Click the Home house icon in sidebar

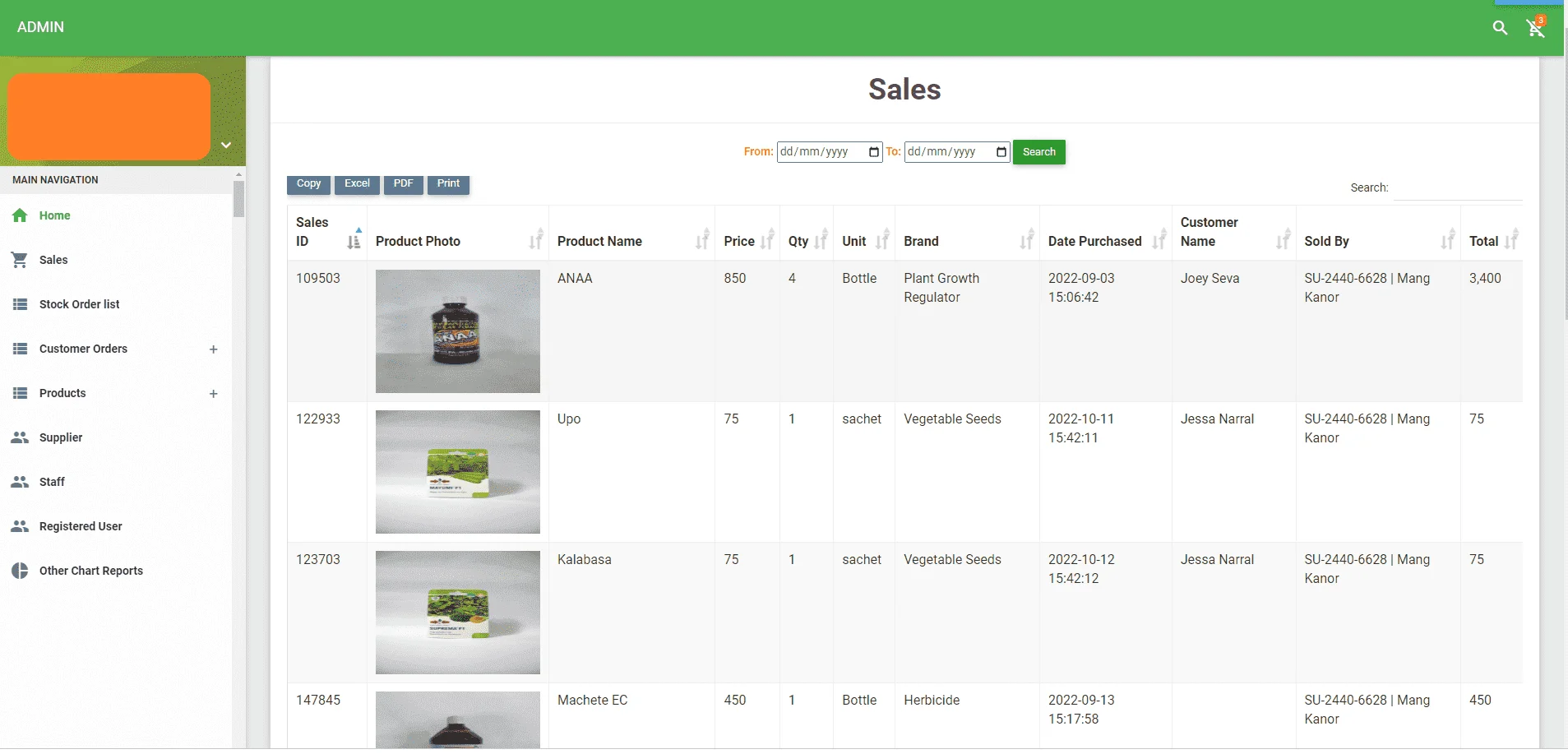tap(20, 215)
